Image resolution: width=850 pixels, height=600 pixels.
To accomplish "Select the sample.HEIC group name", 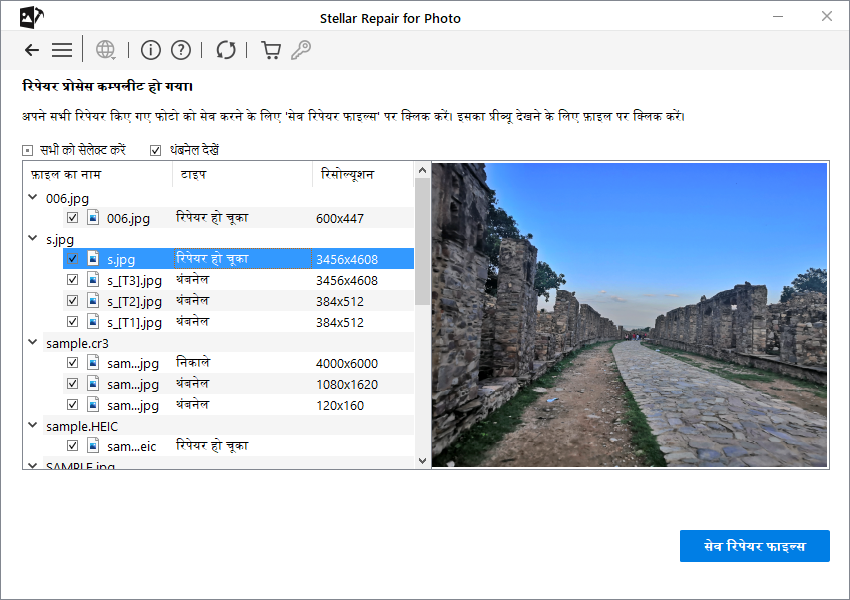I will (x=82, y=427).
